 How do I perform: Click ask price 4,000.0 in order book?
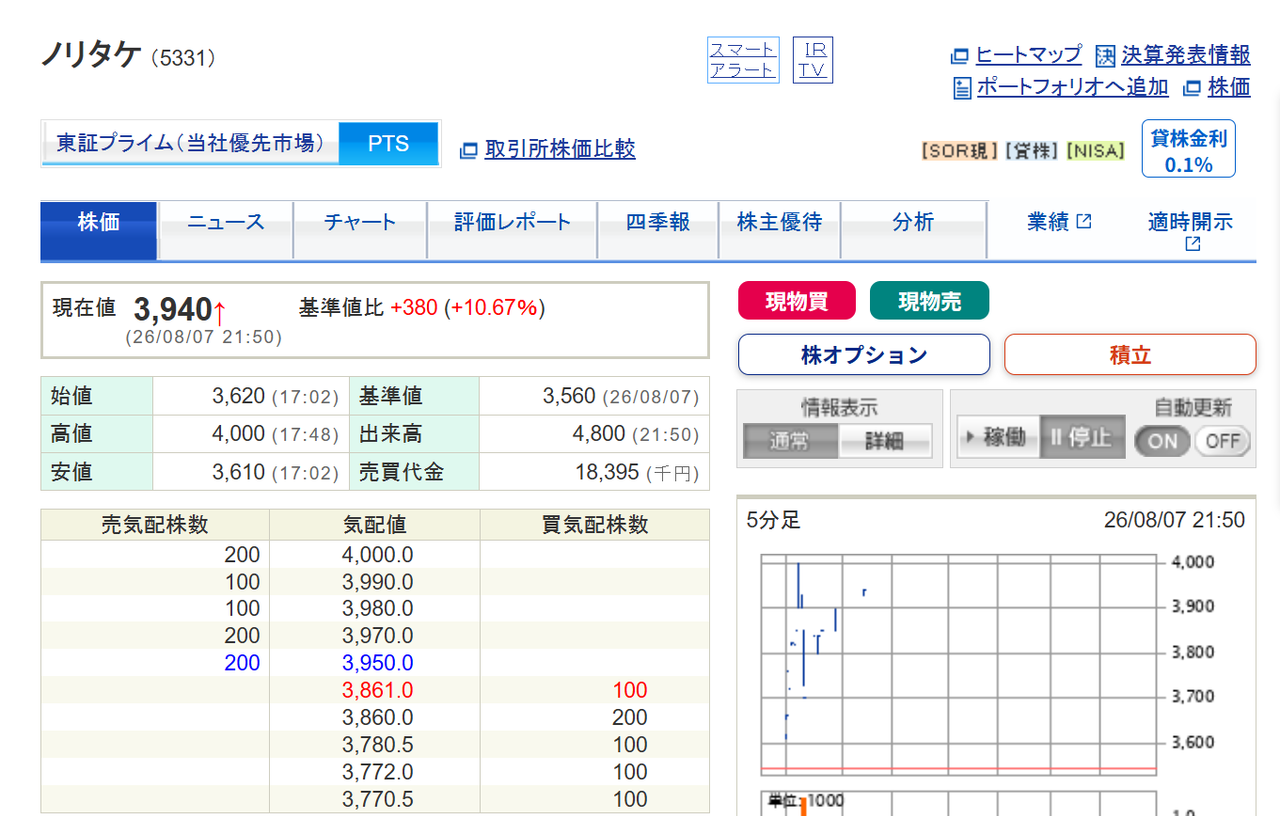click(378, 555)
